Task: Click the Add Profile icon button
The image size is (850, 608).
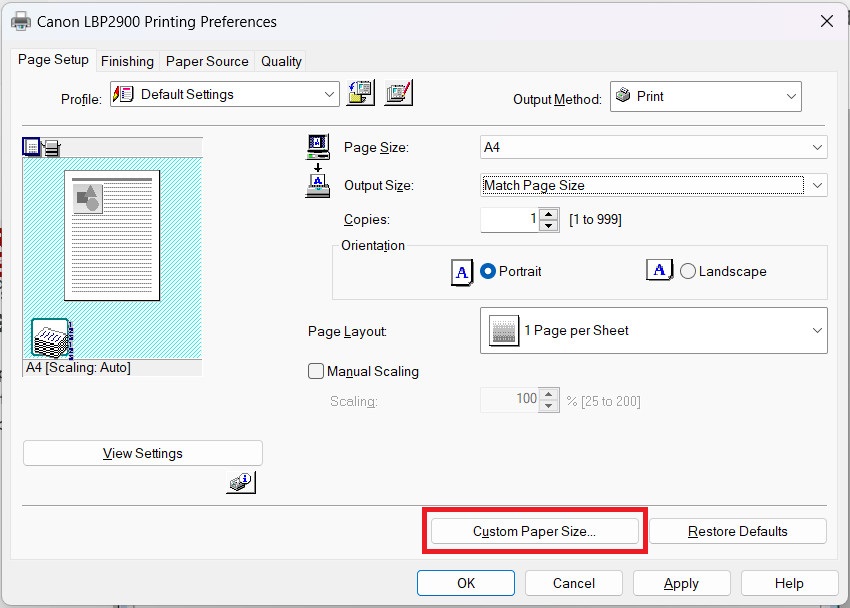Action: 360,94
